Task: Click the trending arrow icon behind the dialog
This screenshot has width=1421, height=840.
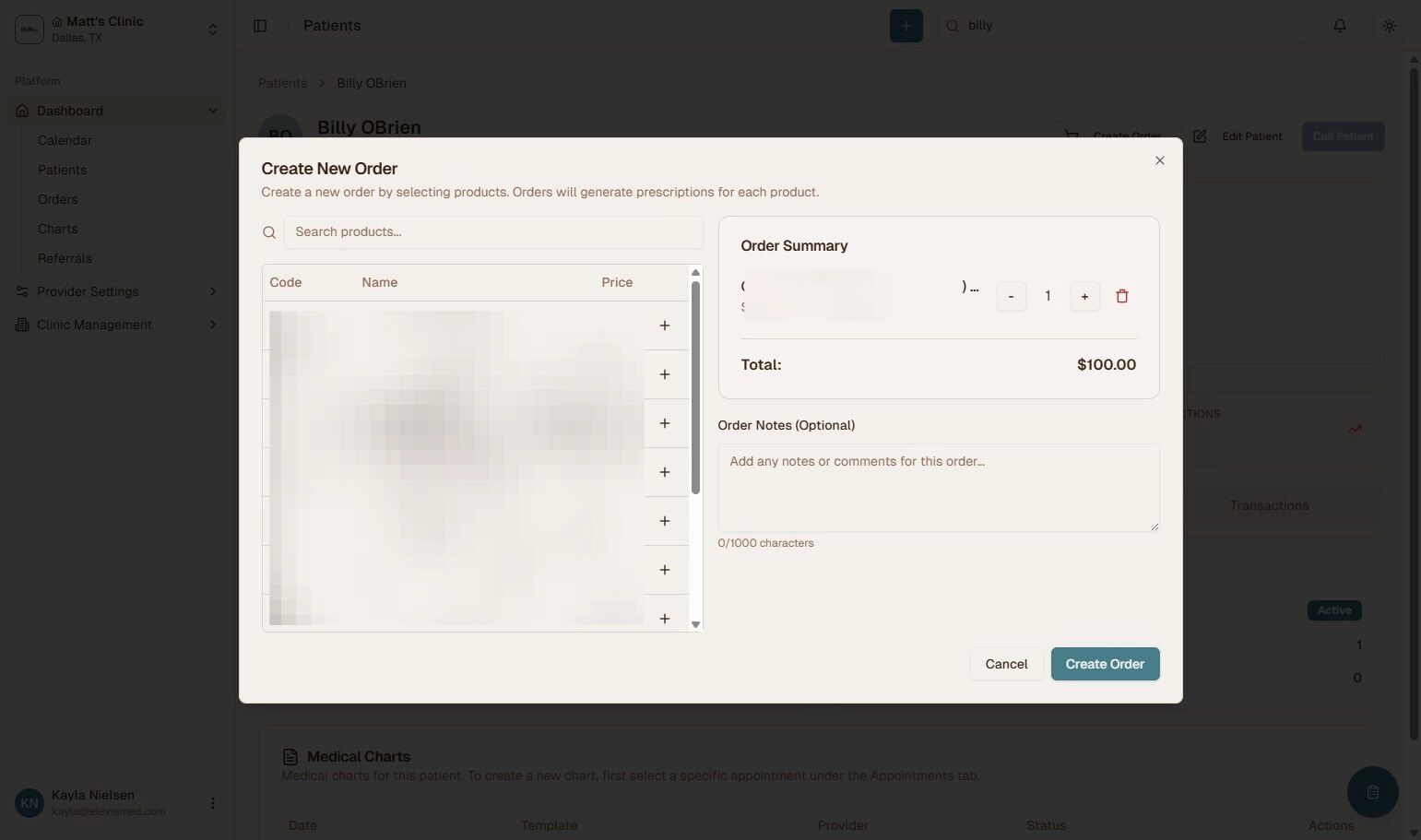Action: point(1355,429)
